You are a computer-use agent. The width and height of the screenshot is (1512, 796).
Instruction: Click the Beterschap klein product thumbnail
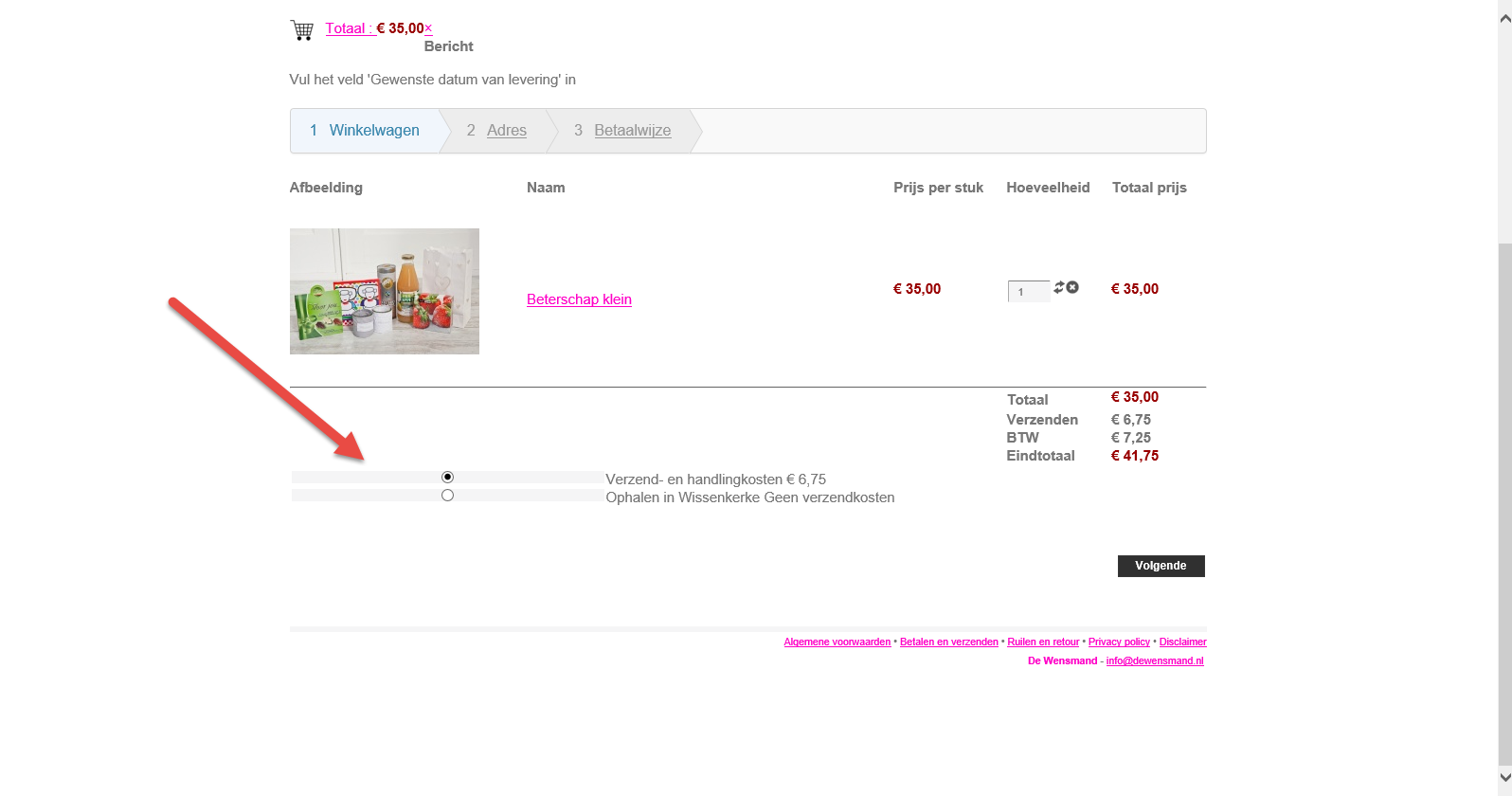pos(384,291)
